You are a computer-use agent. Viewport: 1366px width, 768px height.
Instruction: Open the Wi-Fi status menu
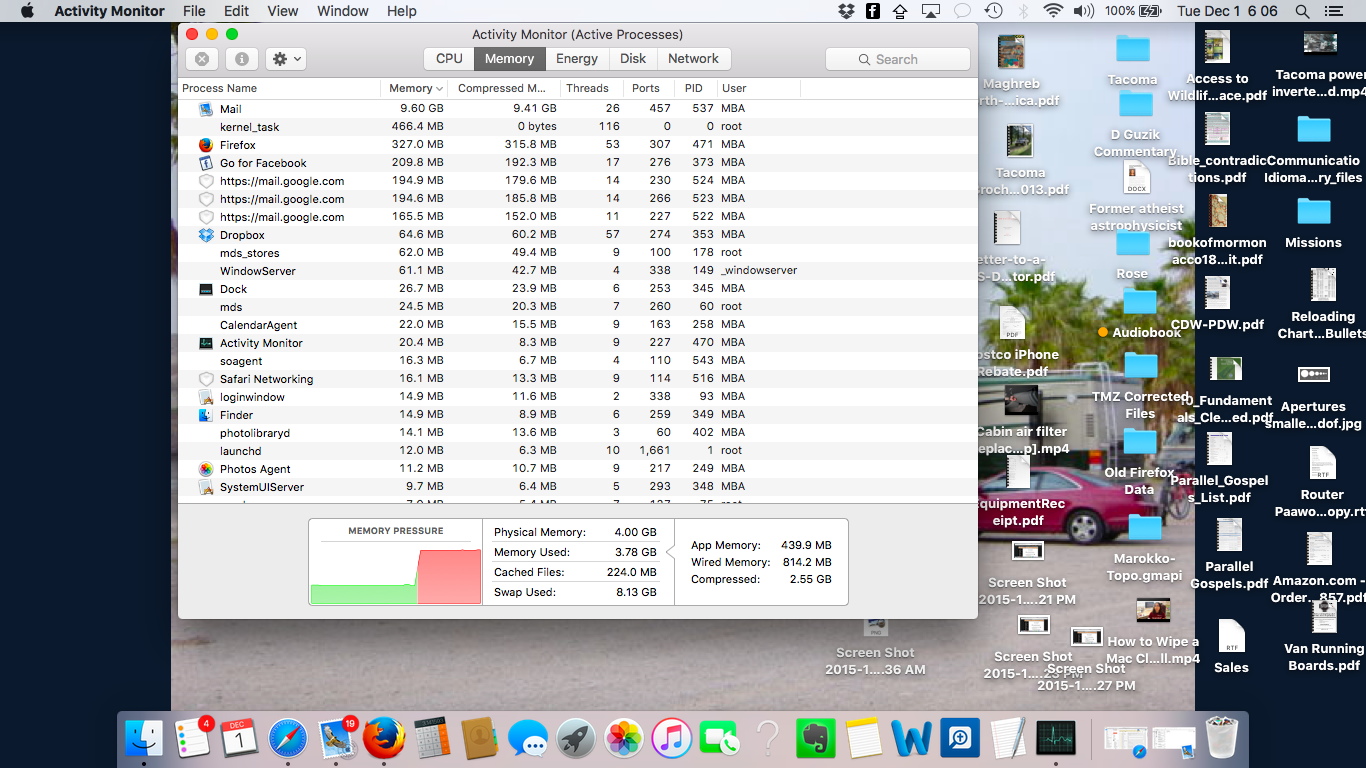1052,11
